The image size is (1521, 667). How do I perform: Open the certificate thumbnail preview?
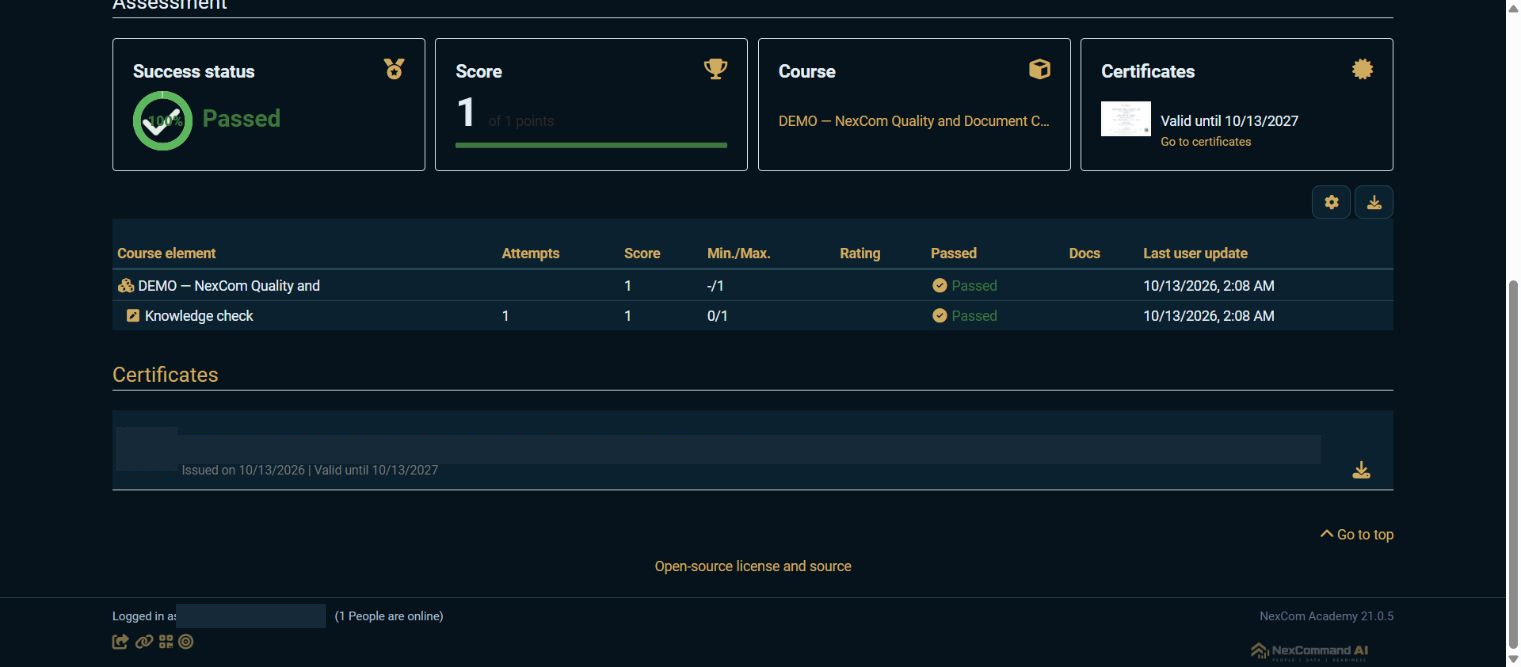pos(1126,119)
